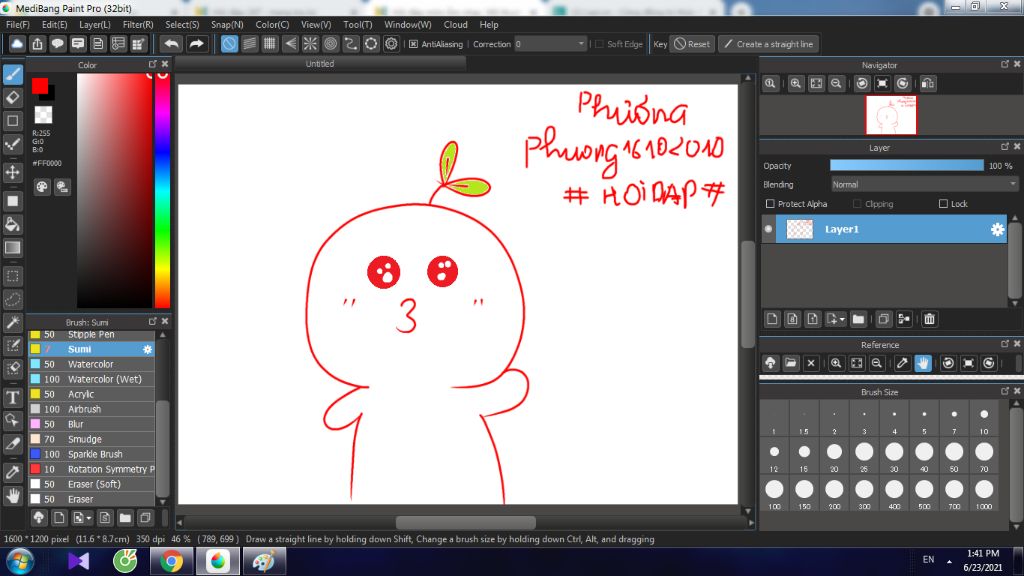Select the Gradient tool
1024x576 pixels.
point(12,248)
